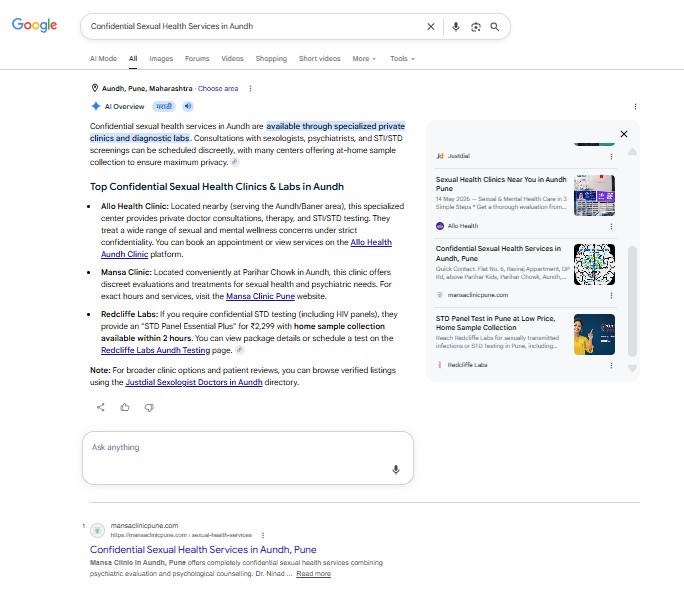Image resolution: width=684 pixels, height=591 pixels.
Task: Clear the search query text
Action: point(431,27)
